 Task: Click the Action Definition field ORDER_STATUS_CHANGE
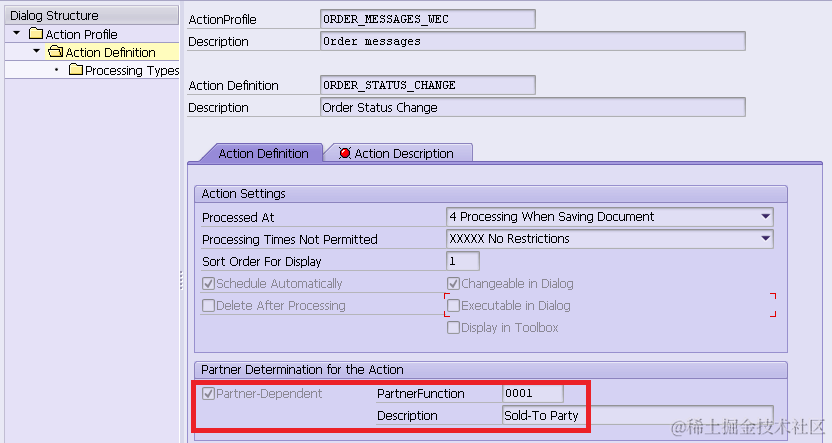pyautogui.click(x=428, y=85)
